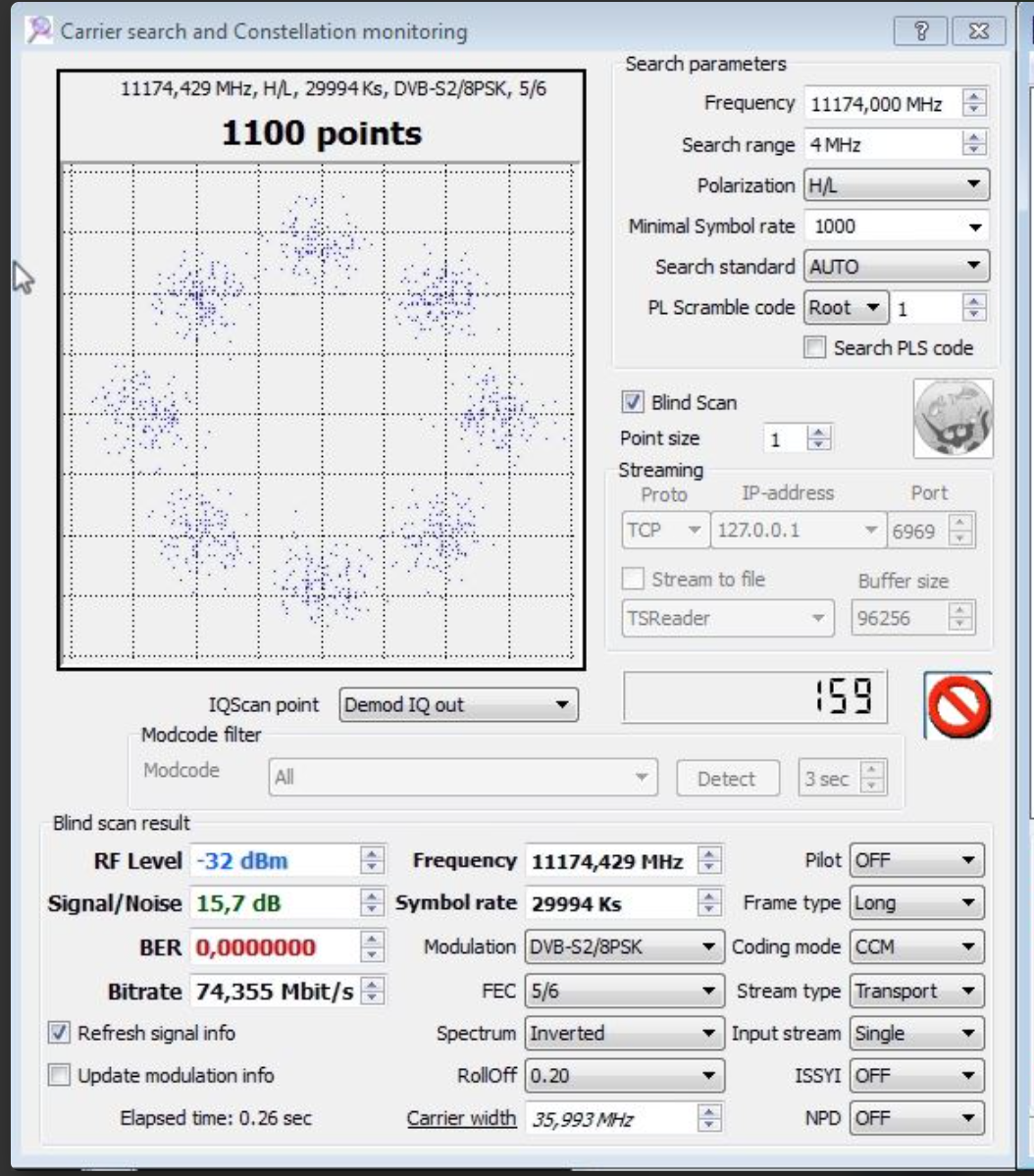Click the result Frequency spinner arrows
The image size is (1034, 1176).
tap(709, 859)
